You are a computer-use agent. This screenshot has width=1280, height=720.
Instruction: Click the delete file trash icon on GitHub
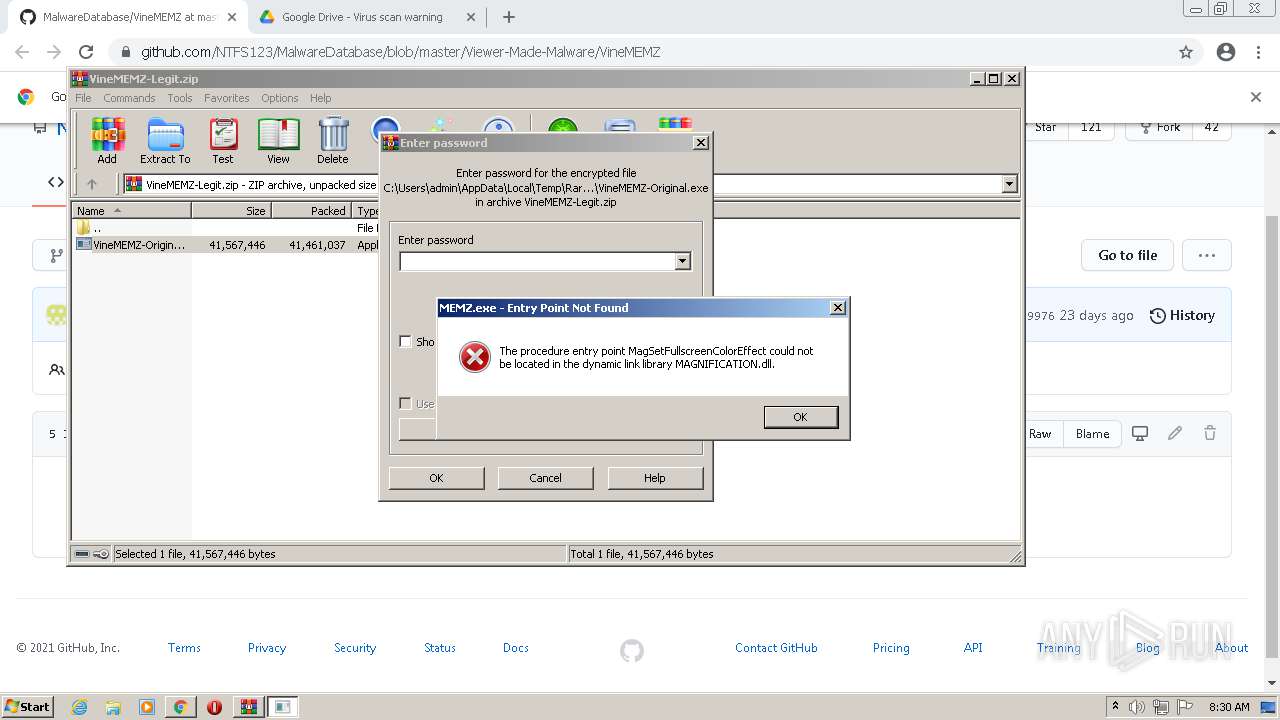point(1210,433)
